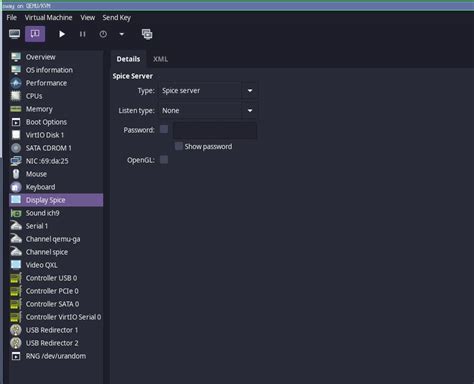Select the VirtIO Disk 1 entry
474x384 pixels.
coord(56,135)
